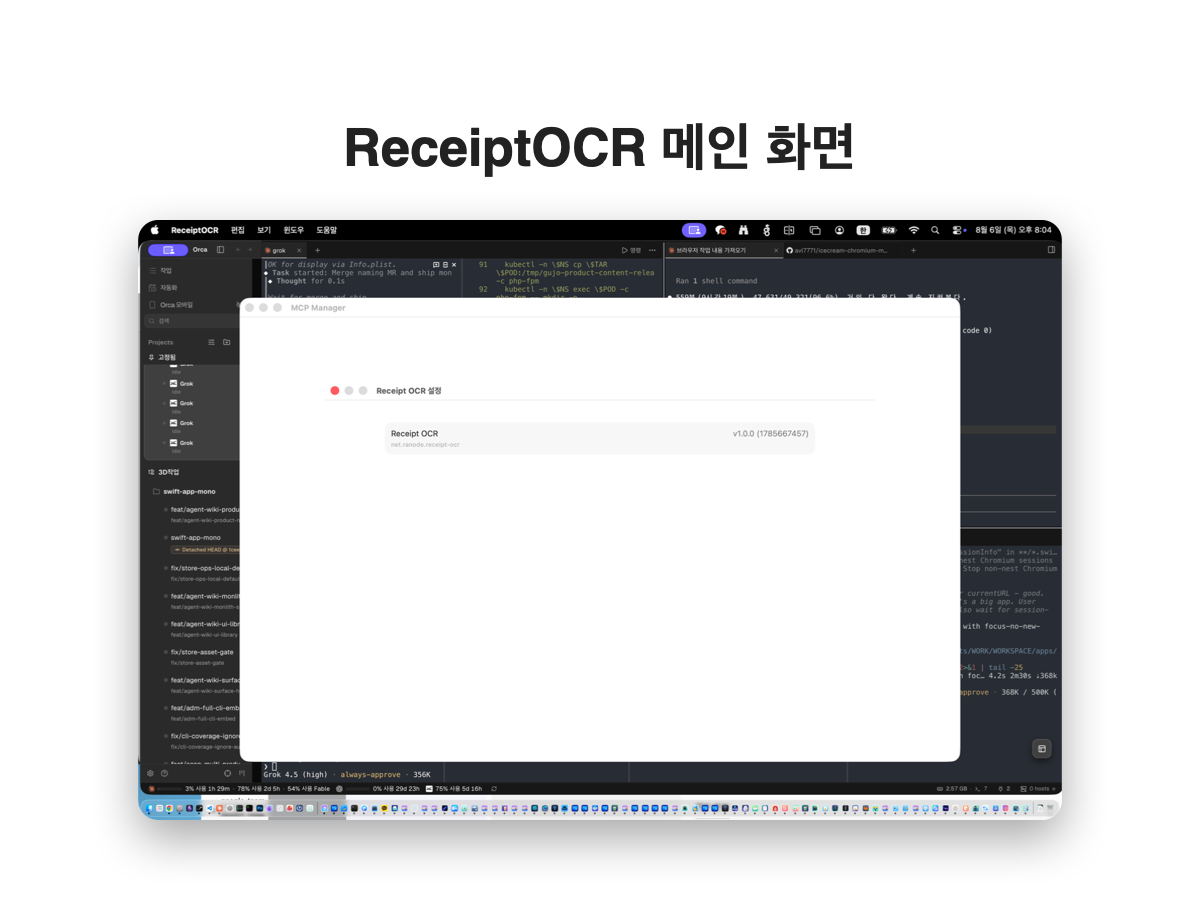Add new tab after icecream-chromium tab
Viewport: 1200px width, 900px height.
[913, 250]
